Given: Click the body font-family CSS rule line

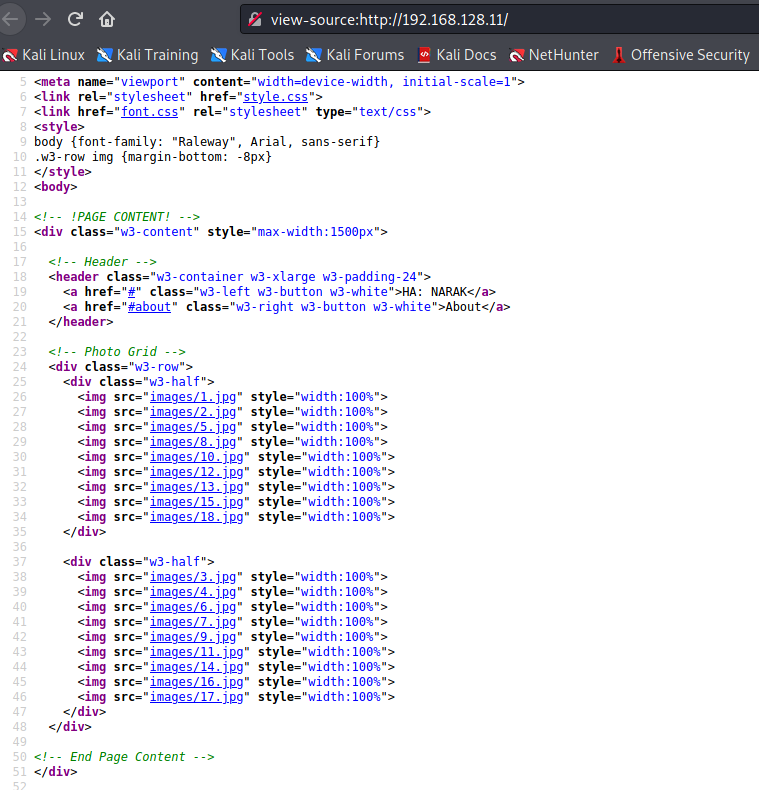Looking at the screenshot, I should coord(207,142).
